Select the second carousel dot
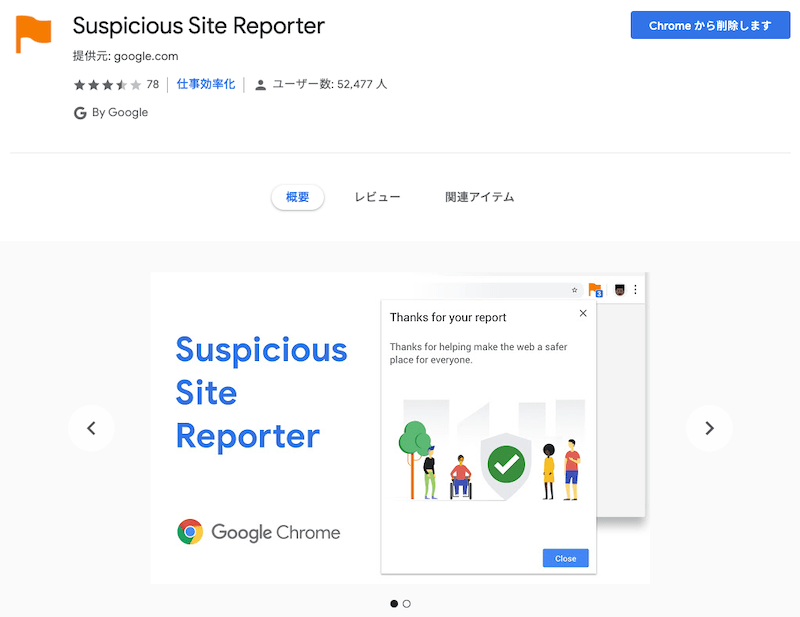Screen dimensions: 800x617 coord(407,604)
